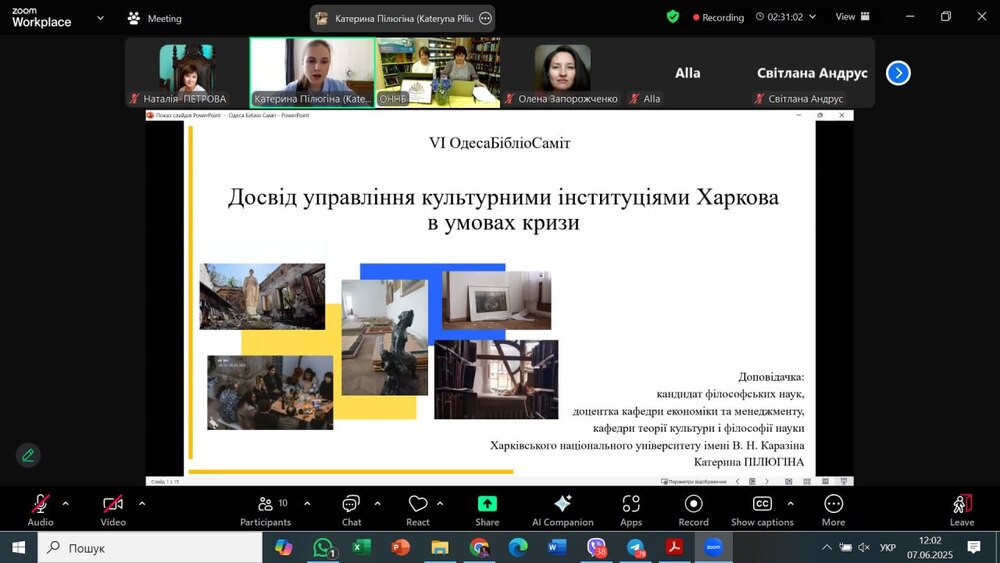Open options menu on Катерина Пілюгіна banner

pos(486,18)
